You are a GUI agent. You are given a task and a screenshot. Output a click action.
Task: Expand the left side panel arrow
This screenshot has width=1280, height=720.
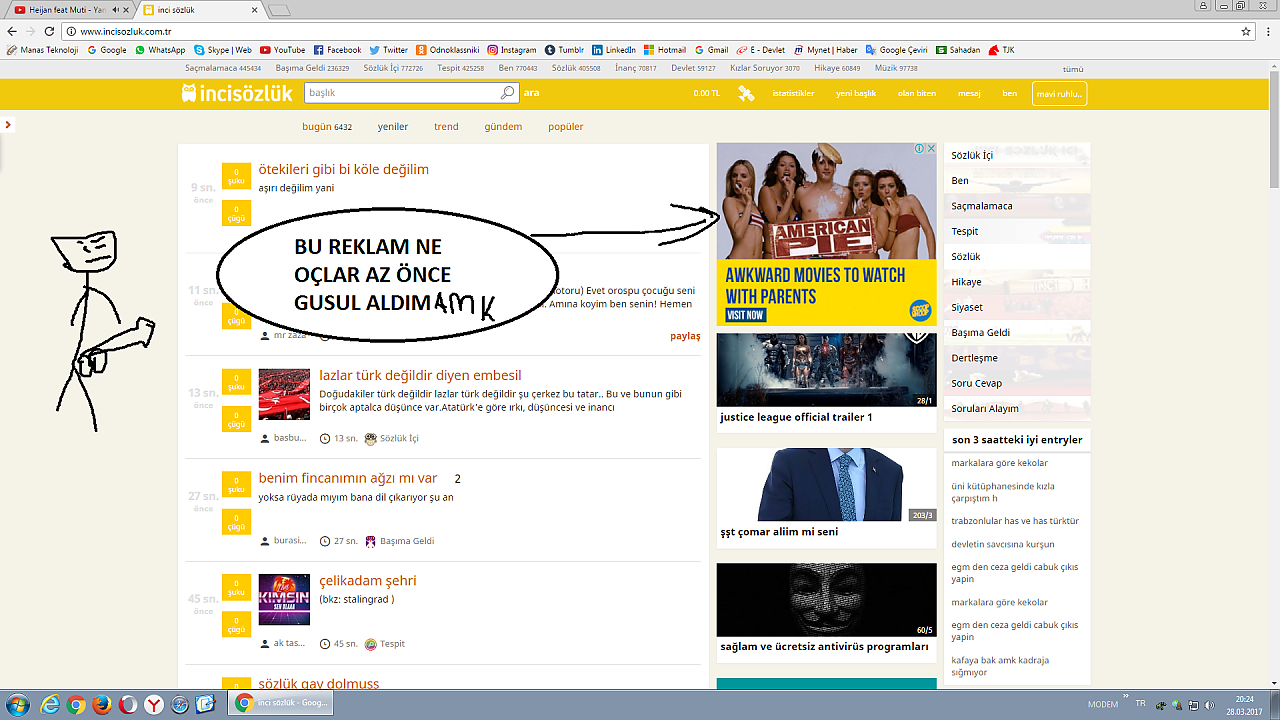click(8, 125)
